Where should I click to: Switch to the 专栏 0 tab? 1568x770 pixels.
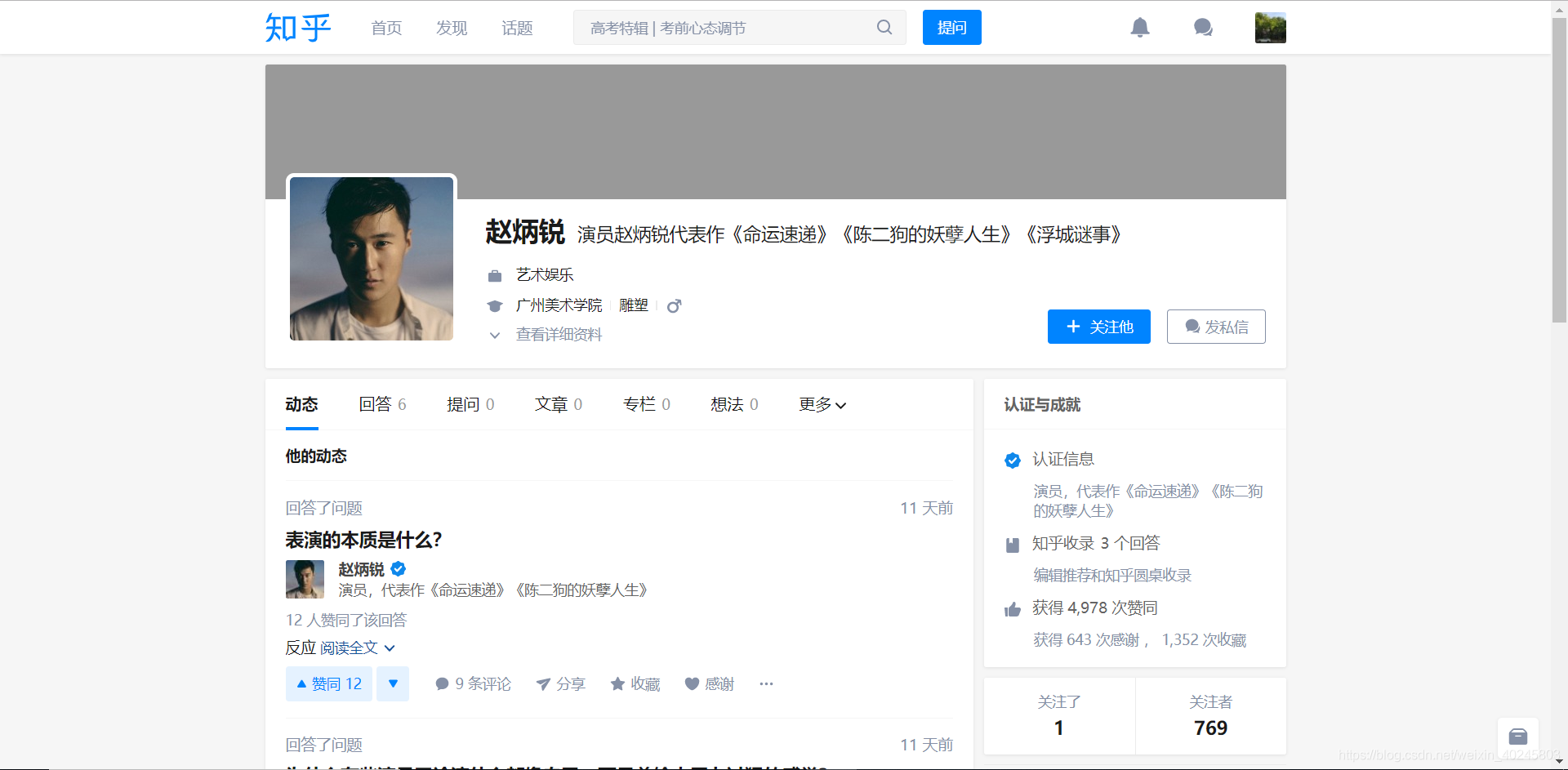click(647, 405)
